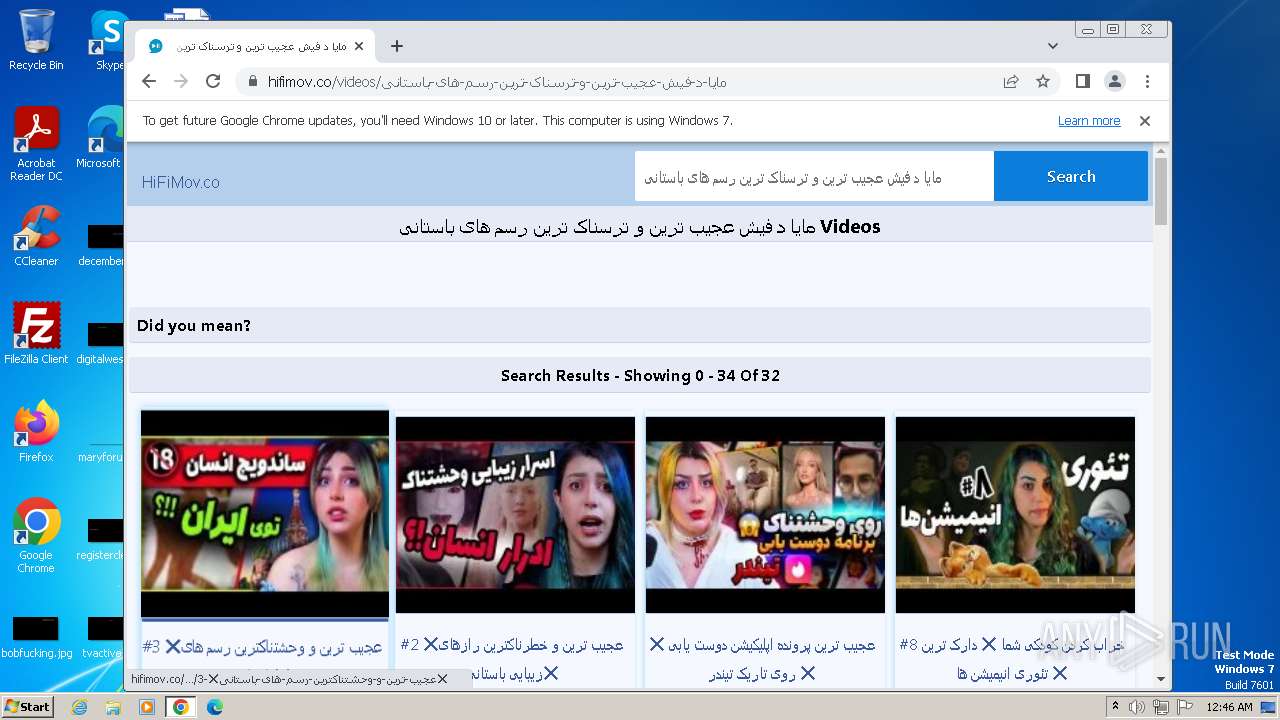1280x720 pixels.
Task: Click the scrollbar down arrow
Action: point(1161,678)
